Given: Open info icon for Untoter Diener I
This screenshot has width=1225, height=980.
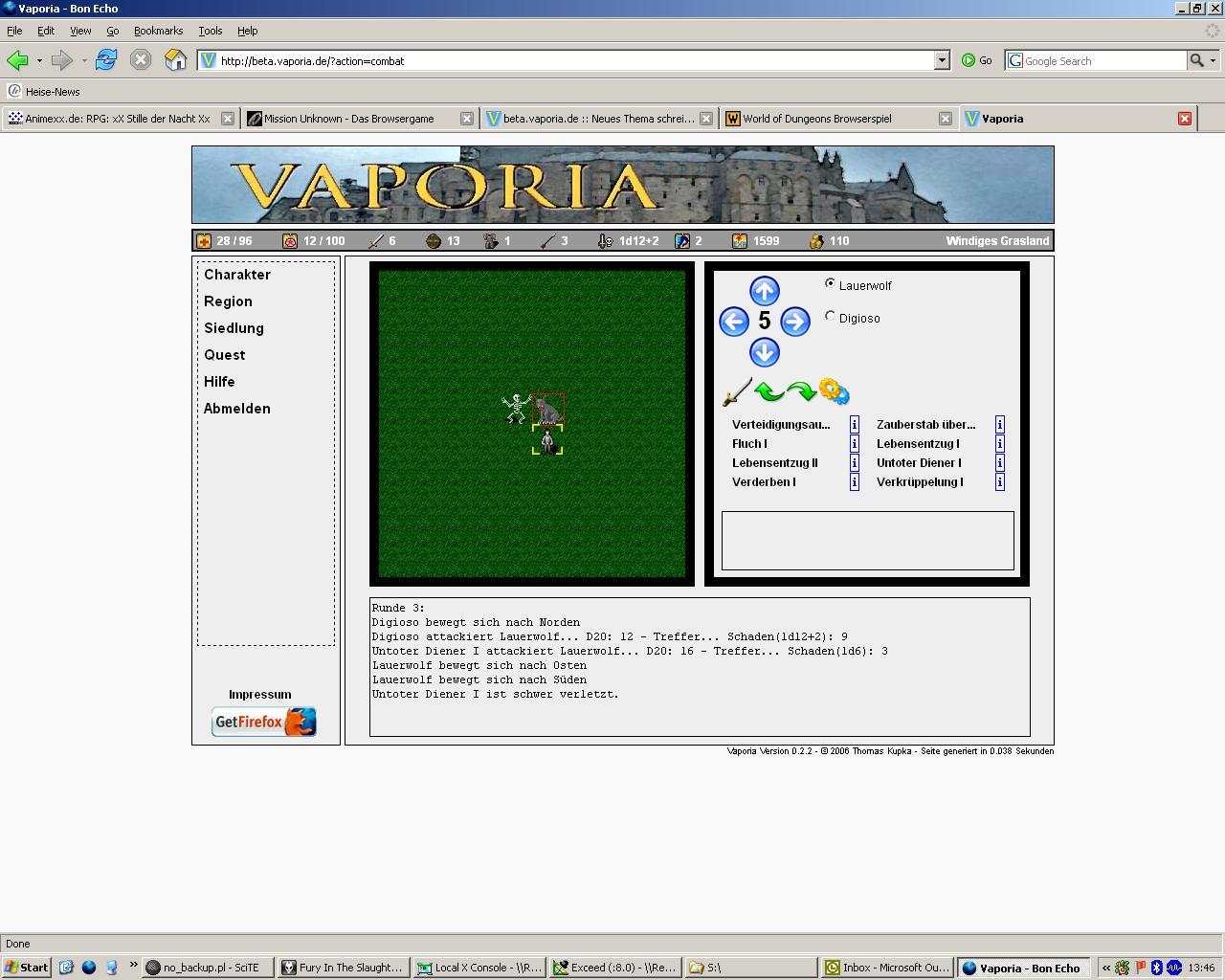Looking at the screenshot, I should pos(999,463).
